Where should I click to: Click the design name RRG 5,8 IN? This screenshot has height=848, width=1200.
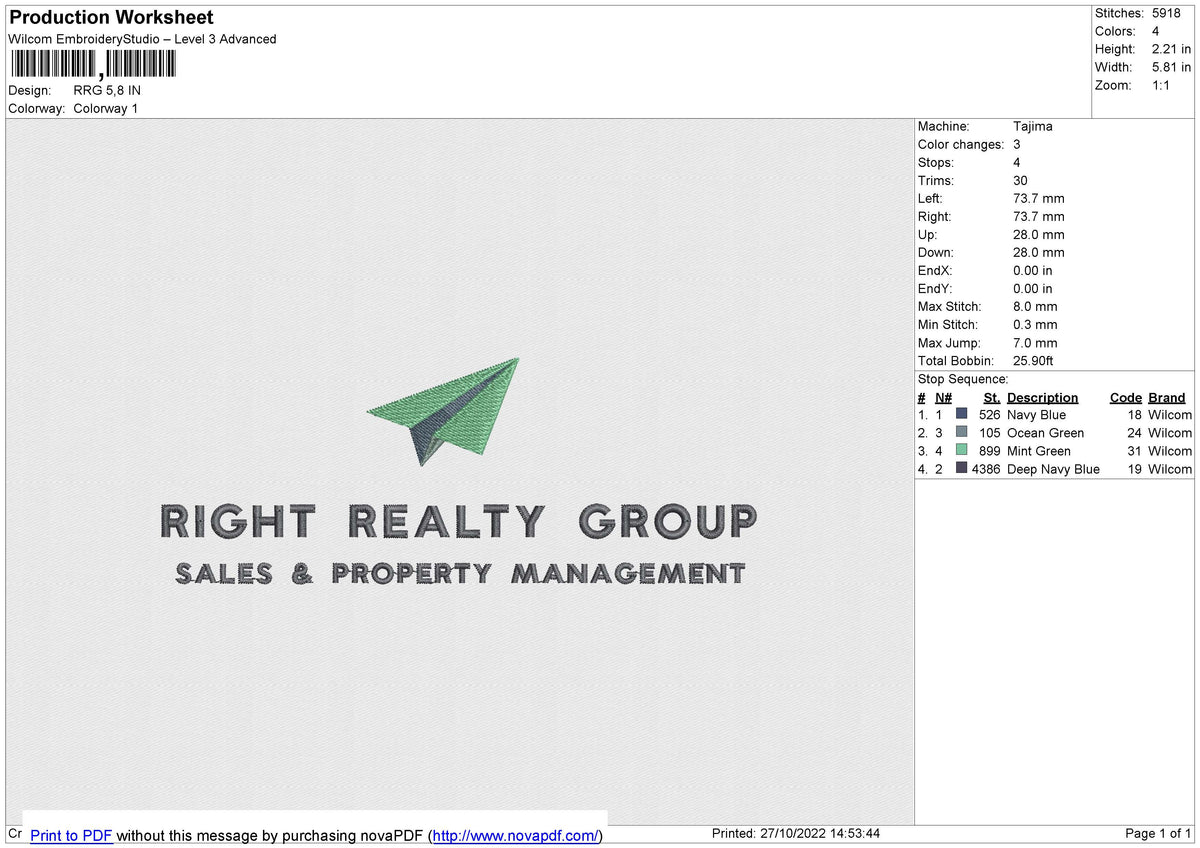pyautogui.click(x=107, y=90)
